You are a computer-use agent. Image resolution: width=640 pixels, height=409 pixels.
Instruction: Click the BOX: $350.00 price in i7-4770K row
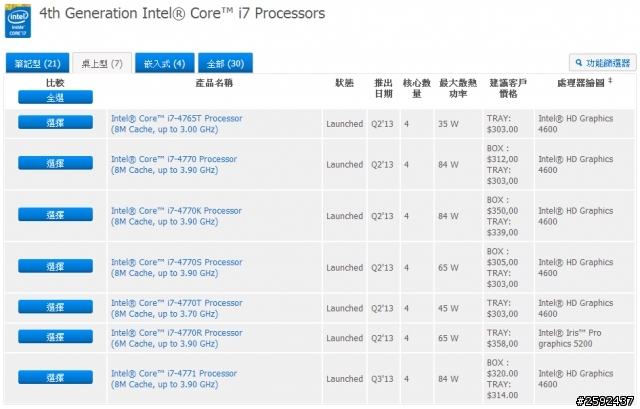502,205
